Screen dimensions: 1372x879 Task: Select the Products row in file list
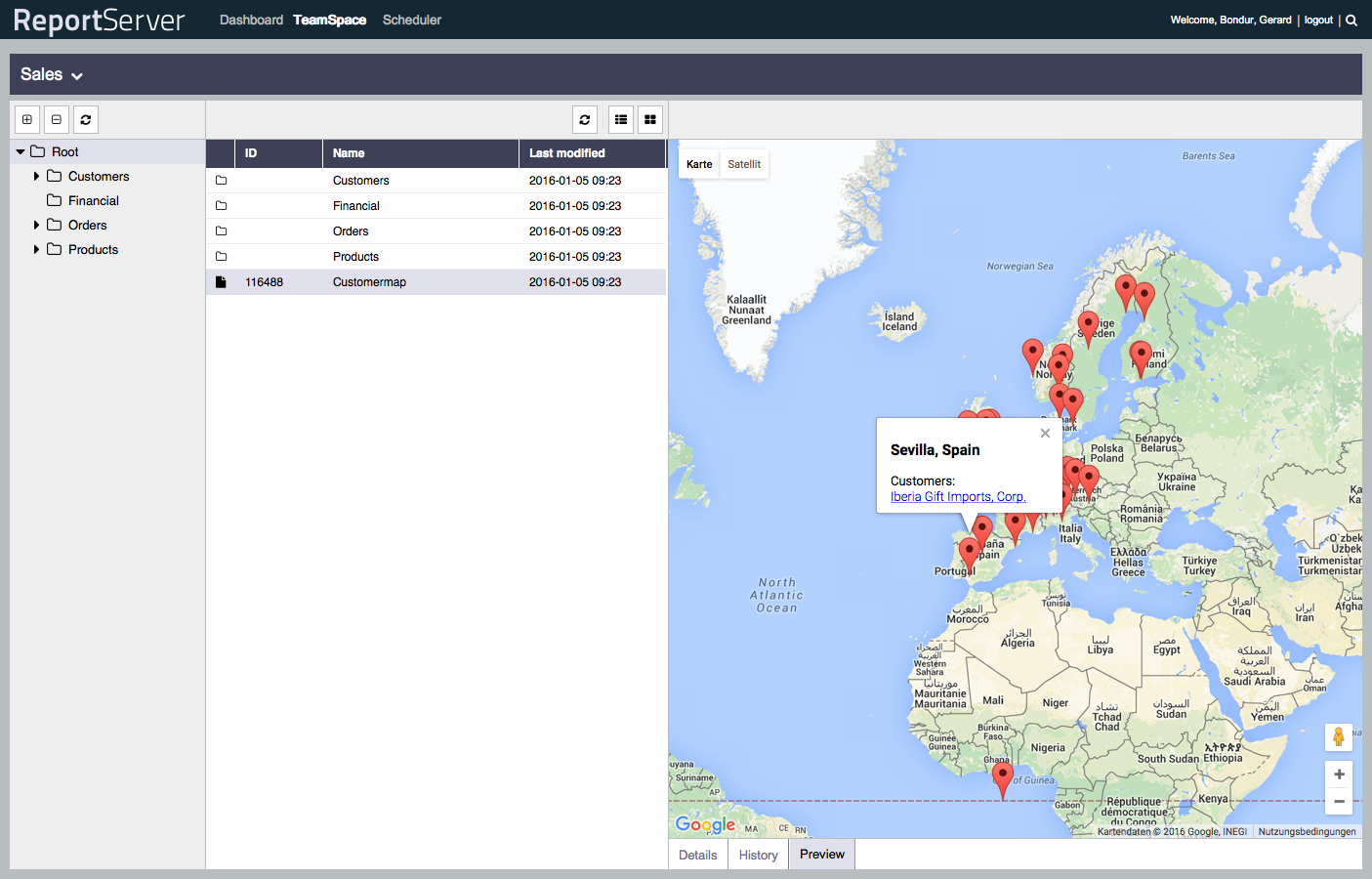(436, 257)
